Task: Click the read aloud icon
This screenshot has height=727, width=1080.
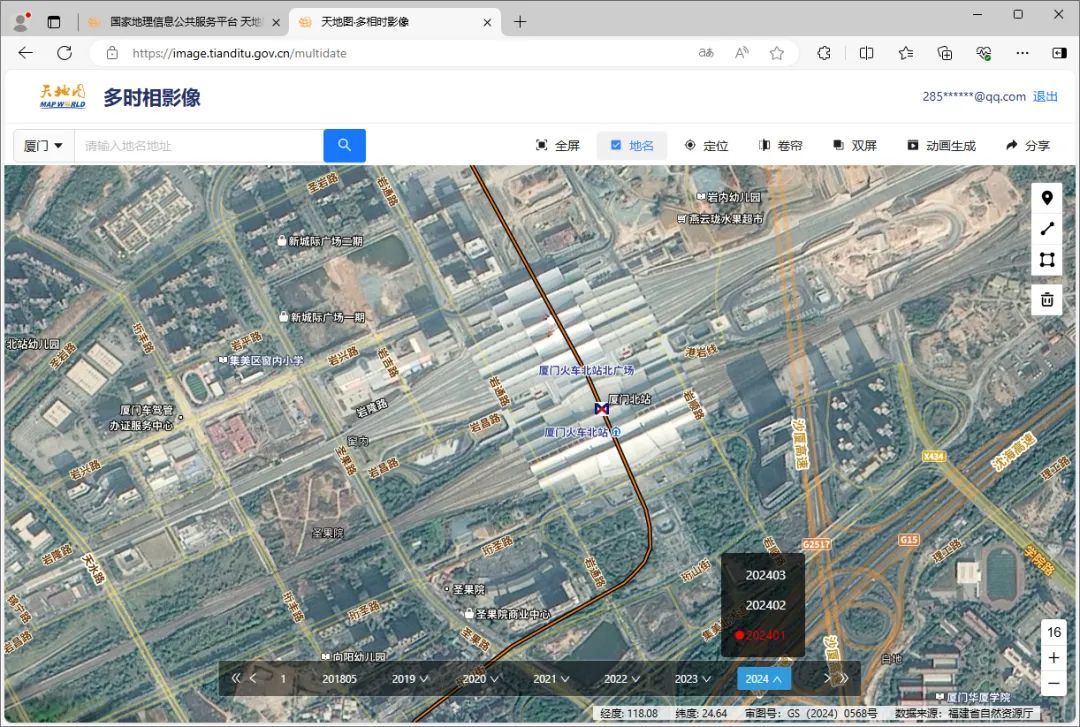Action: 742,53
